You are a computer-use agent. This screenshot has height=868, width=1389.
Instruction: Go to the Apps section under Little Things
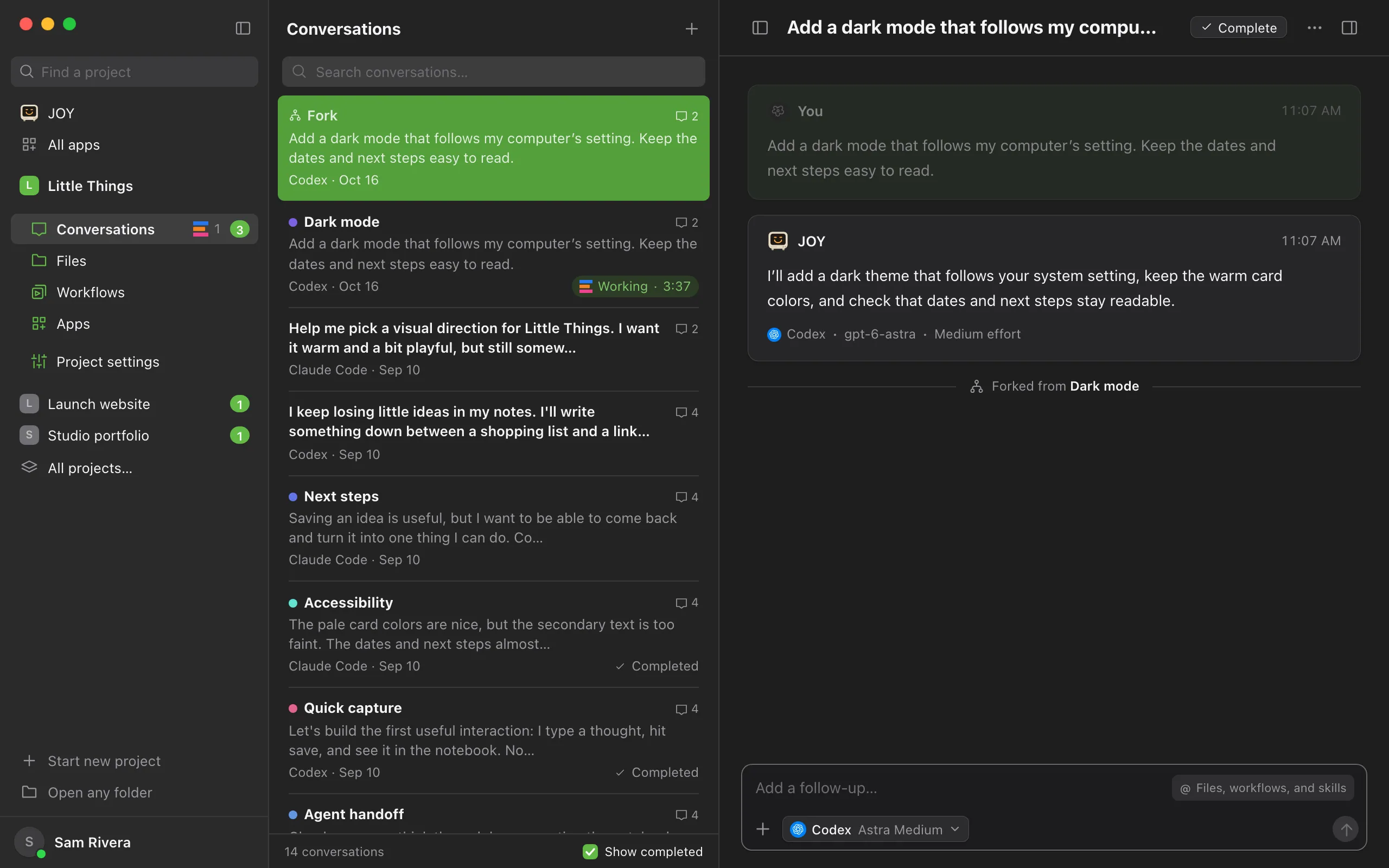135,324
